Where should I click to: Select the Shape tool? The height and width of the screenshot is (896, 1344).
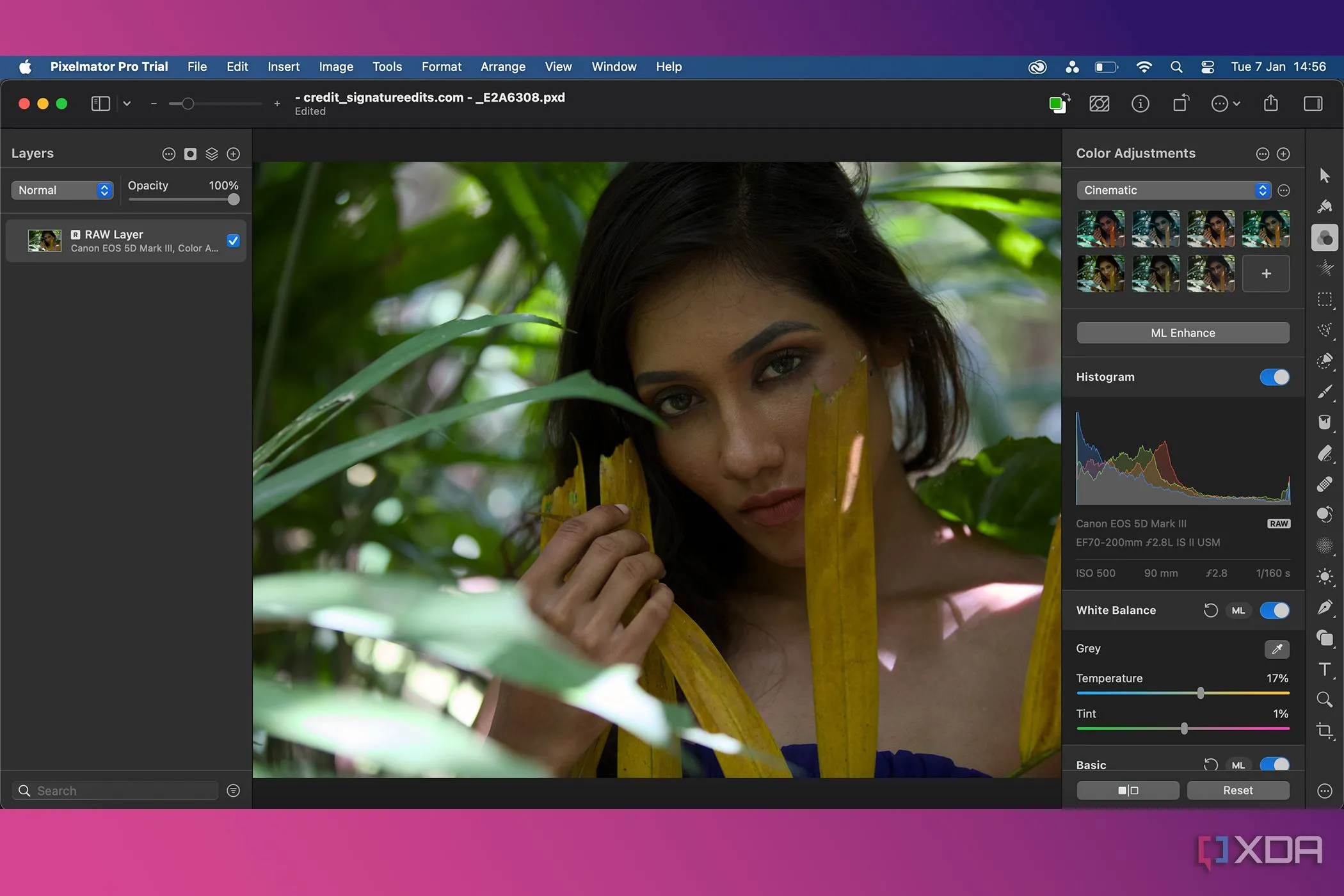coord(1324,638)
